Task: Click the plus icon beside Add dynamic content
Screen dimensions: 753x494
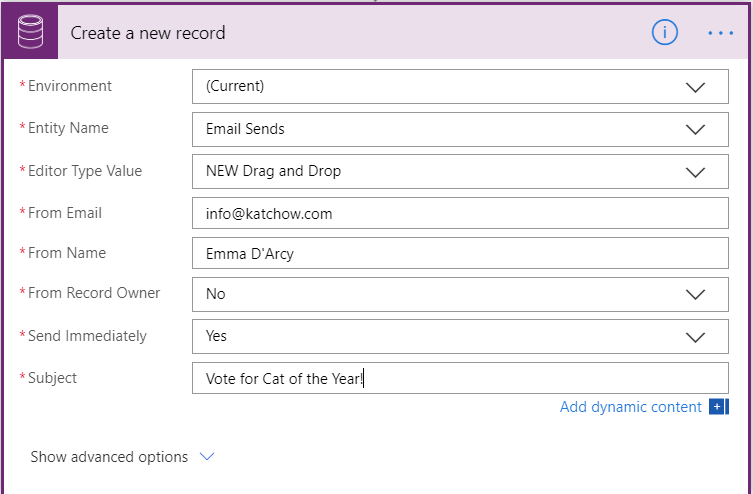Action: pos(717,406)
